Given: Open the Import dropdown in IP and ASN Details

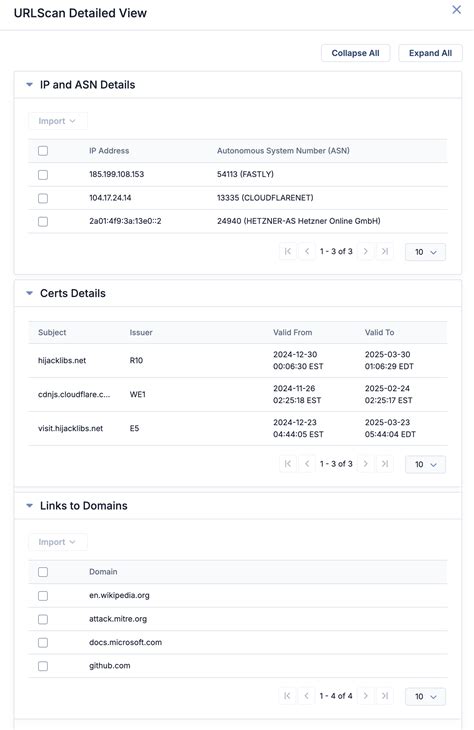Looking at the screenshot, I should (x=57, y=121).
